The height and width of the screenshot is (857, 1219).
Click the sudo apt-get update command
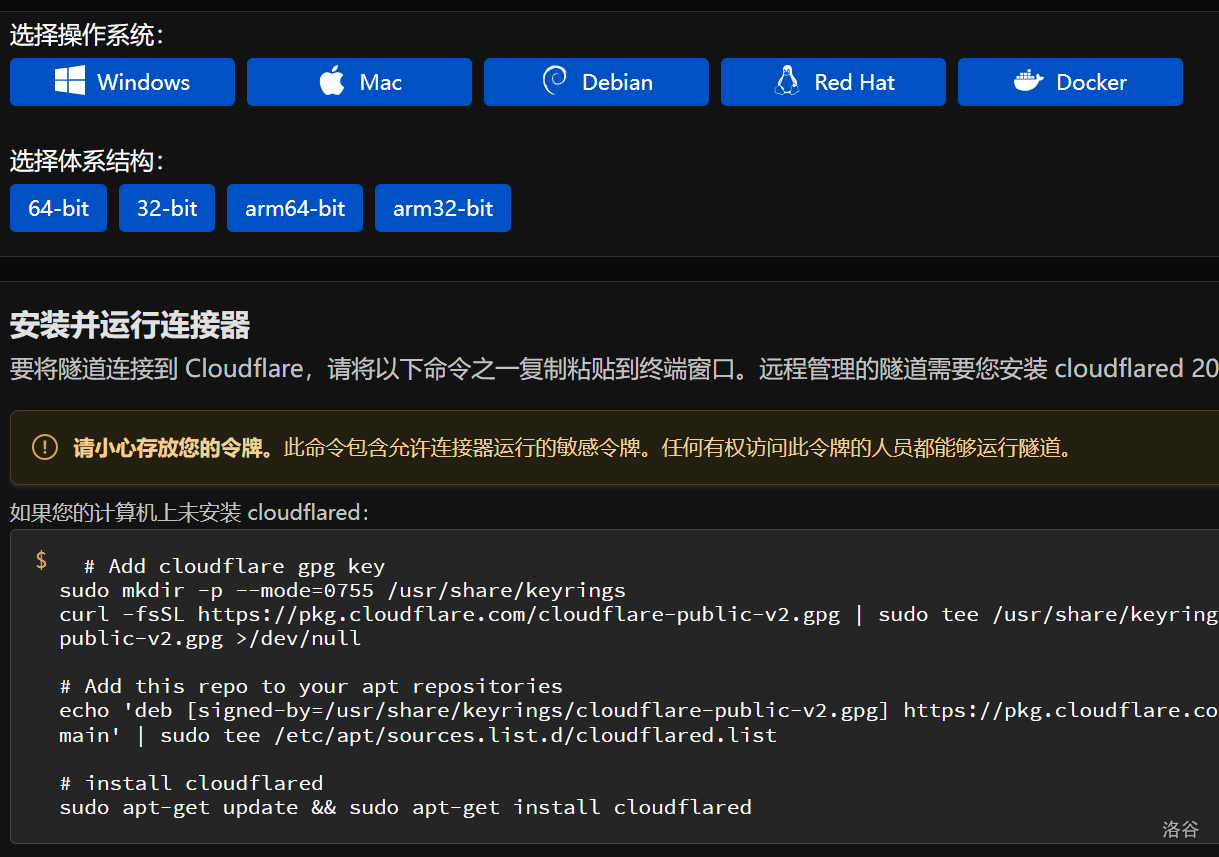[405, 806]
